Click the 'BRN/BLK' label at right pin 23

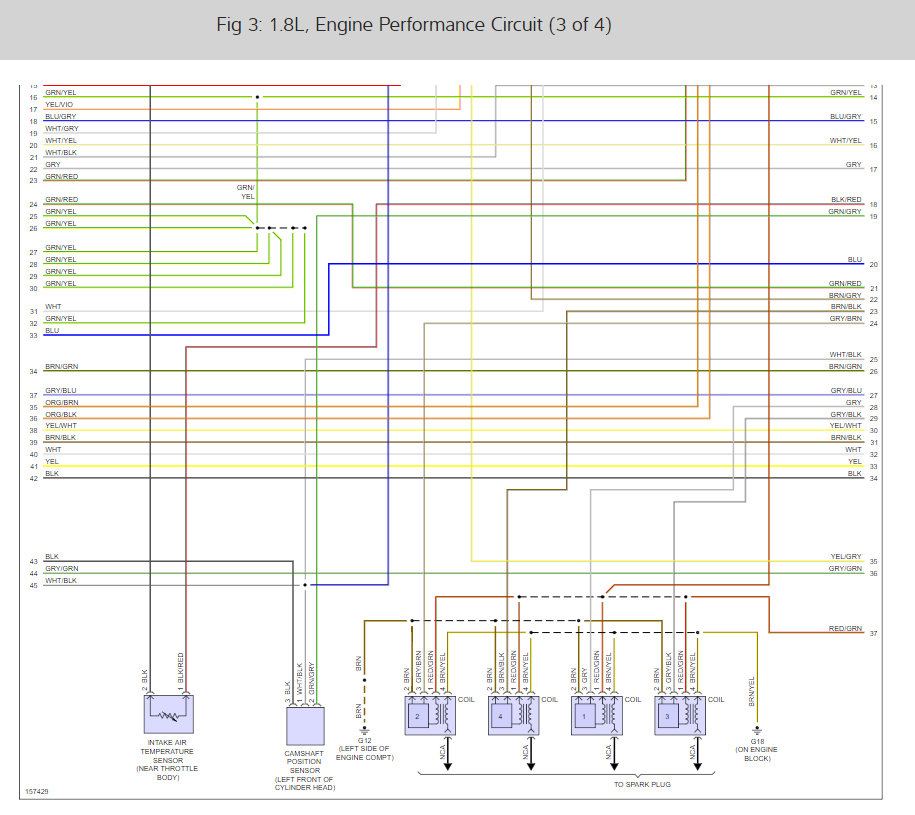point(846,306)
